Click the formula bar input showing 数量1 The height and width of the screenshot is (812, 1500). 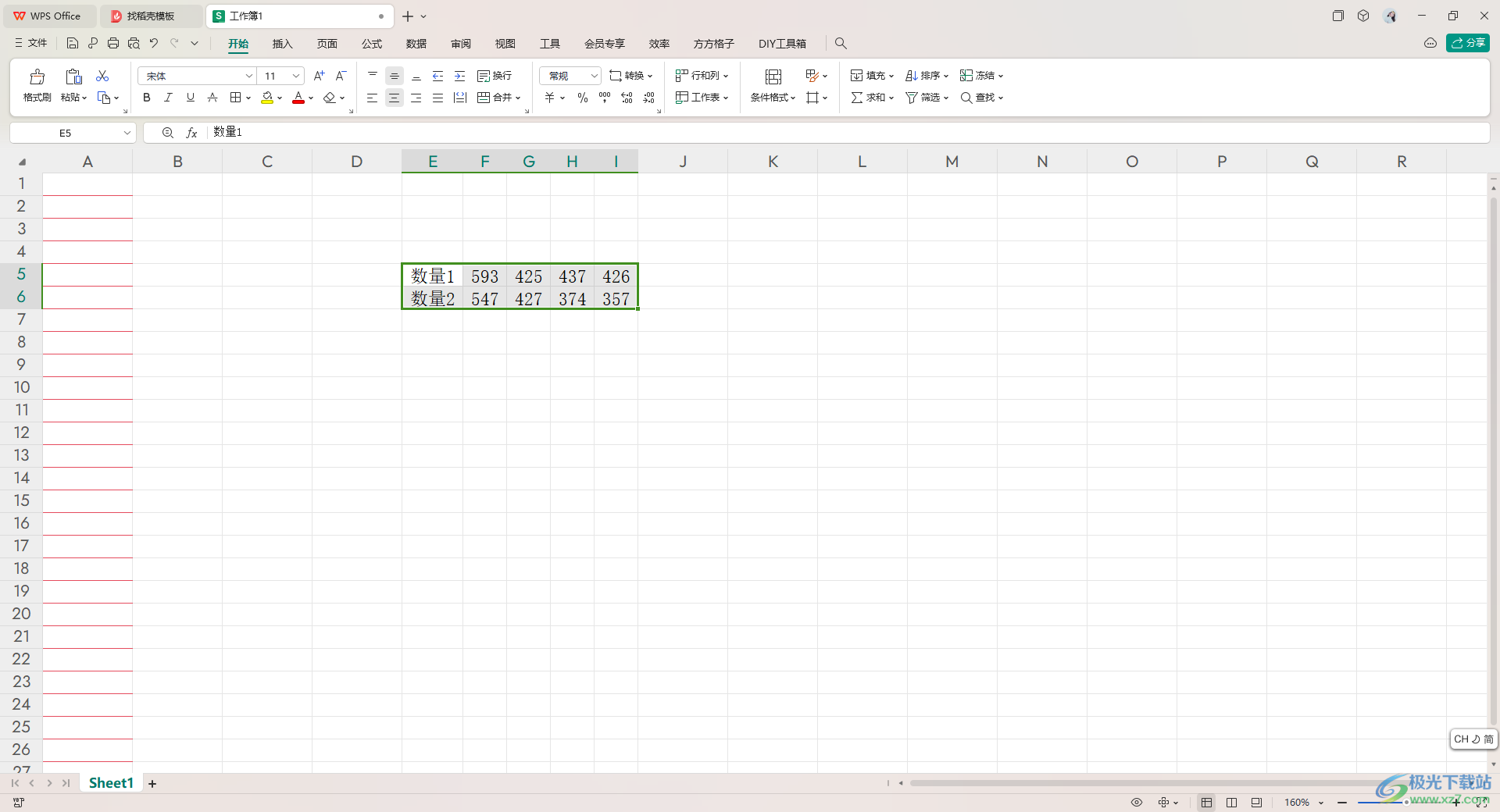point(848,133)
